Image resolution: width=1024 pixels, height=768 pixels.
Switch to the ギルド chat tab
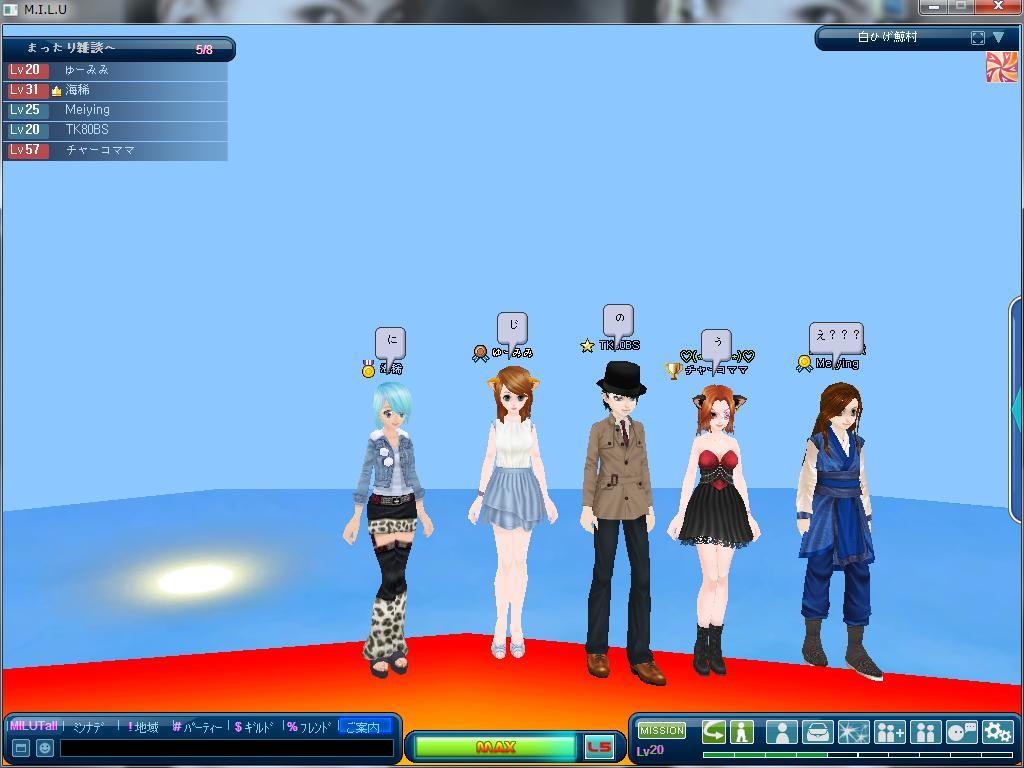(254, 727)
